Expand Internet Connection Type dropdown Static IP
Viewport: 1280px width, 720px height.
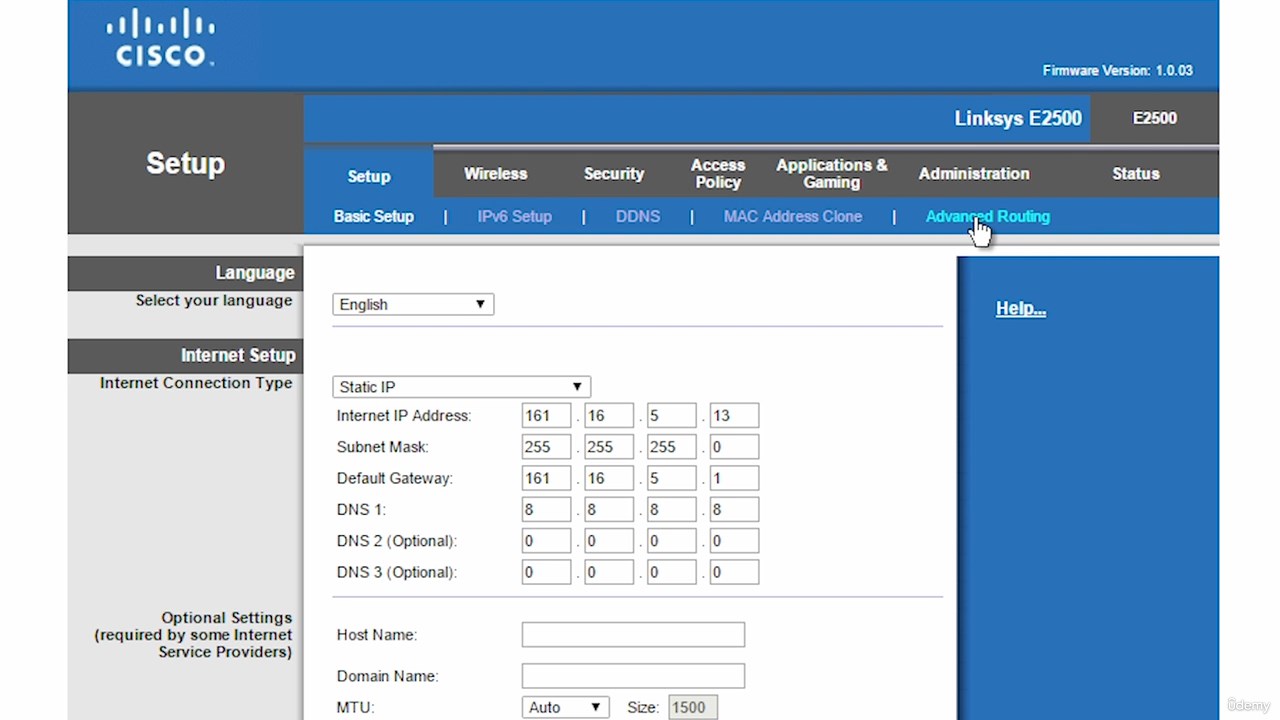[x=461, y=387]
